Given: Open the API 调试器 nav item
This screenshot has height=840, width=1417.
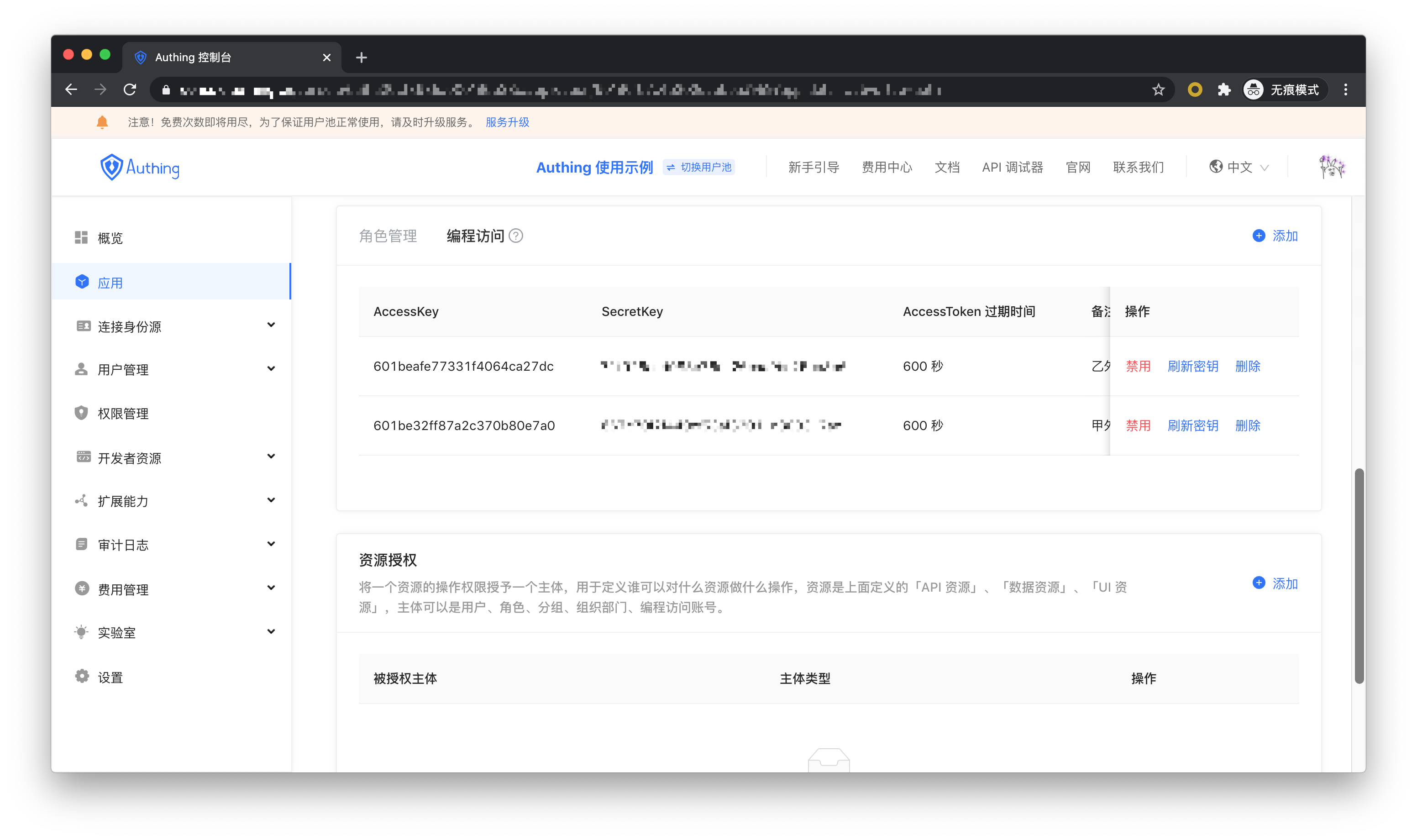Looking at the screenshot, I should pos(1012,167).
